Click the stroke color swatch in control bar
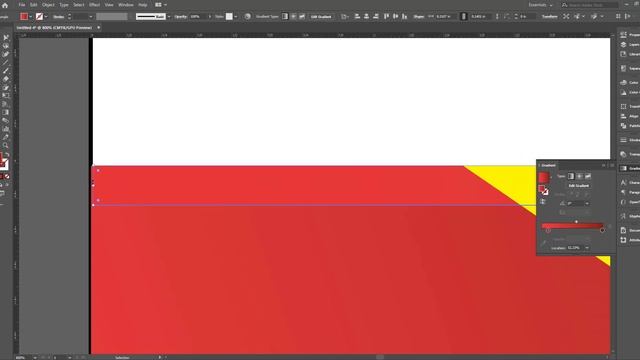640x360 pixels. (x=39, y=17)
